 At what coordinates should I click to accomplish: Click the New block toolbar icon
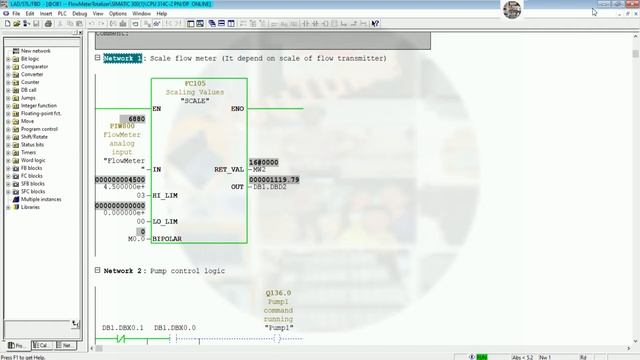tap(7, 24)
